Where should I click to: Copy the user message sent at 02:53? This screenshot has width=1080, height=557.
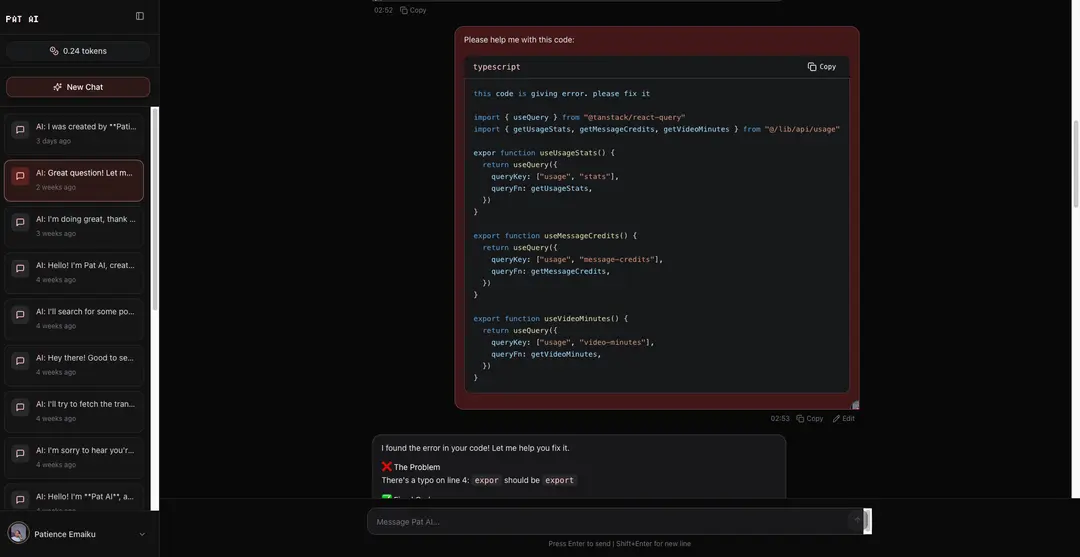(x=810, y=419)
